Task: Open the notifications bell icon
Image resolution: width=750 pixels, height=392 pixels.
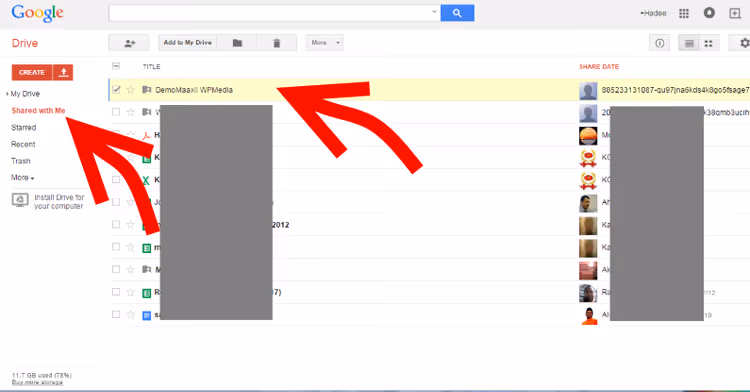Action: (709, 13)
